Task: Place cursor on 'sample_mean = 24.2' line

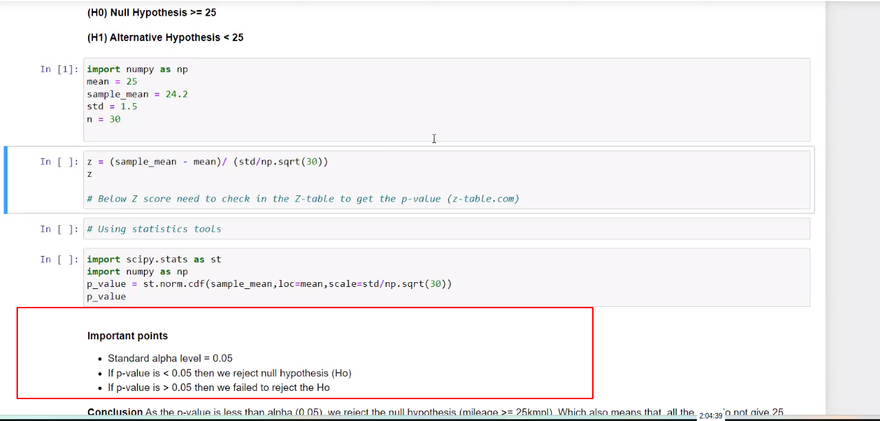Action: 138,94
